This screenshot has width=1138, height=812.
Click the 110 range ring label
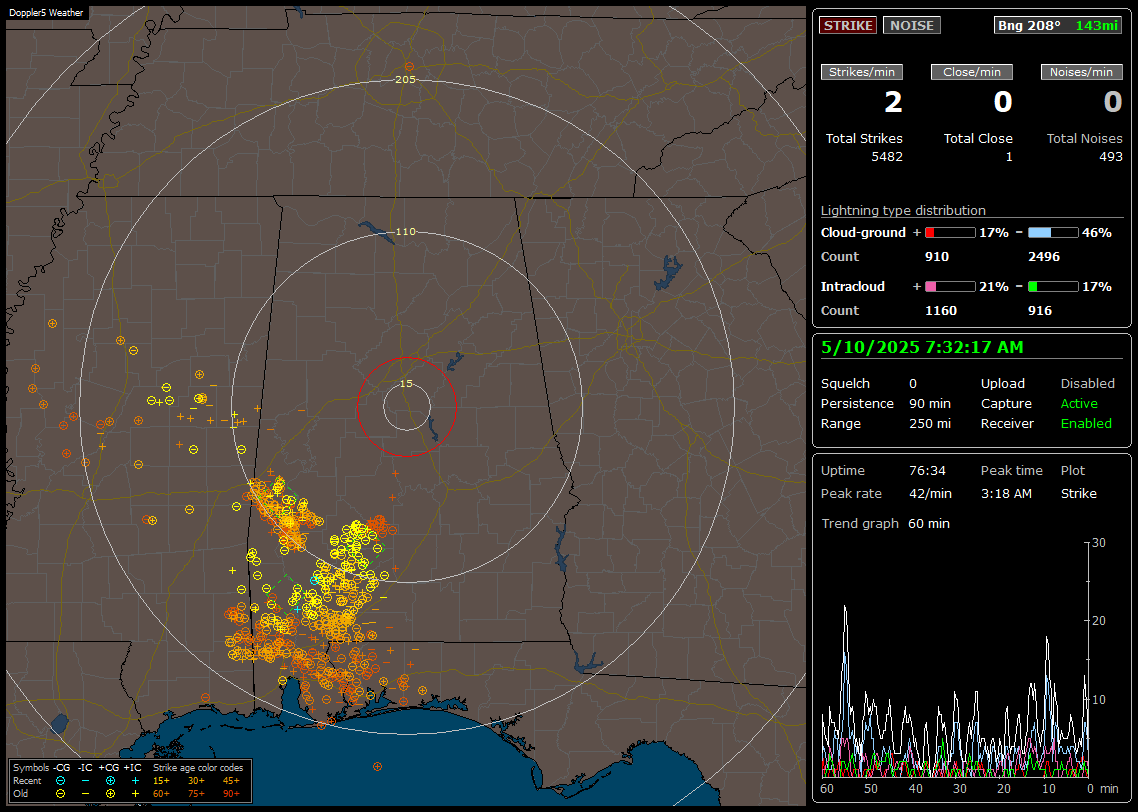tap(405, 231)
